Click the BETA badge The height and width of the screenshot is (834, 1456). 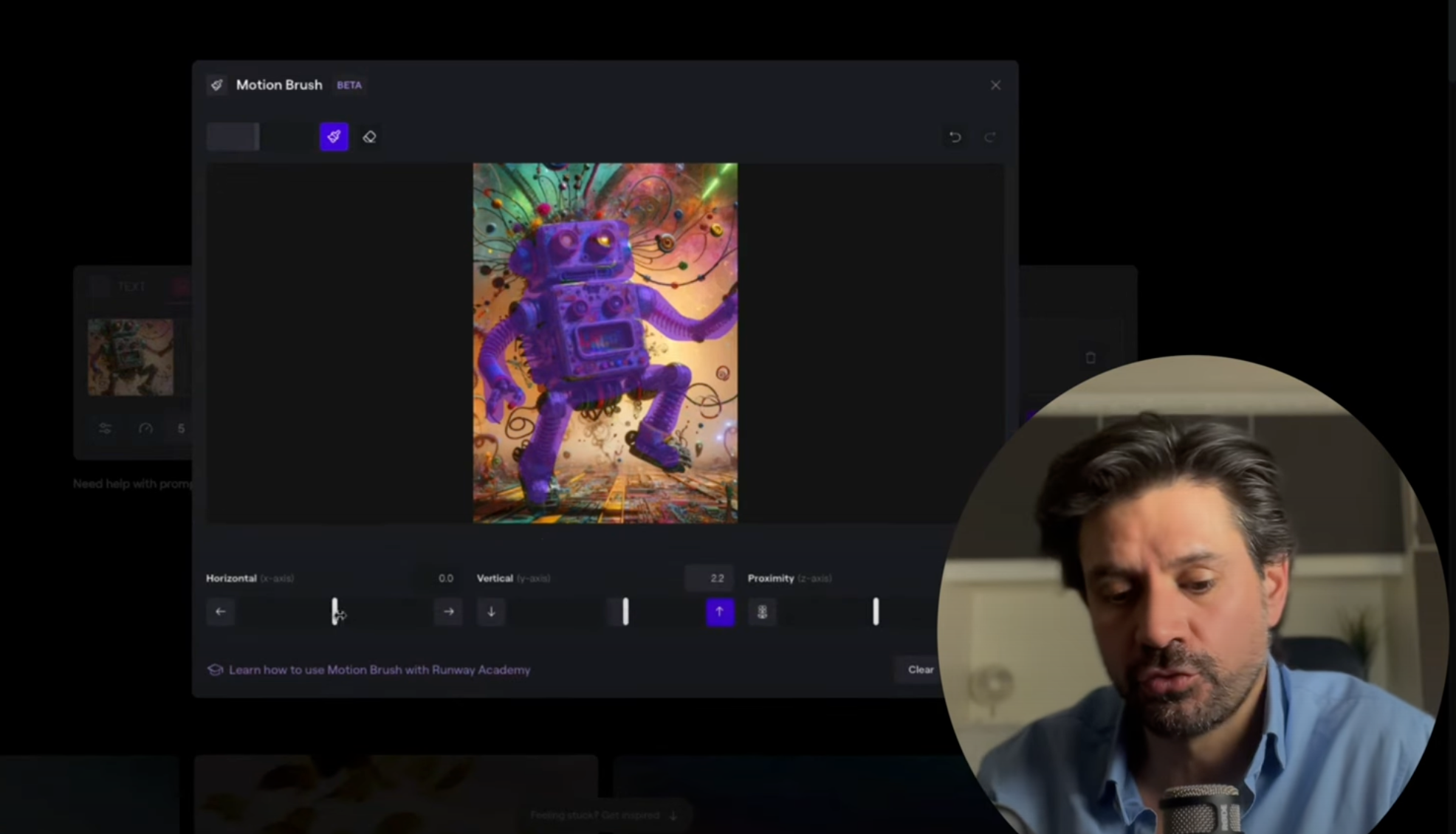349,85
